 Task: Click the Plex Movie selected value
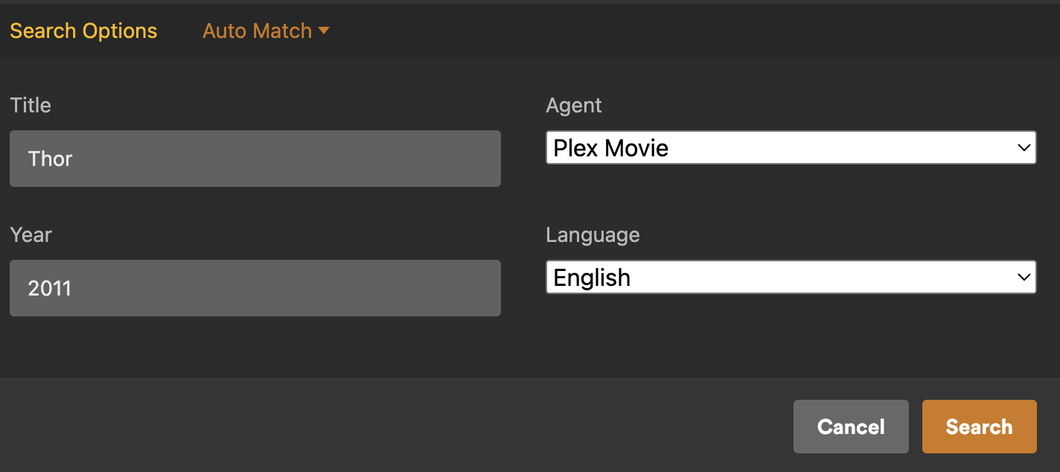click(611, 148)
